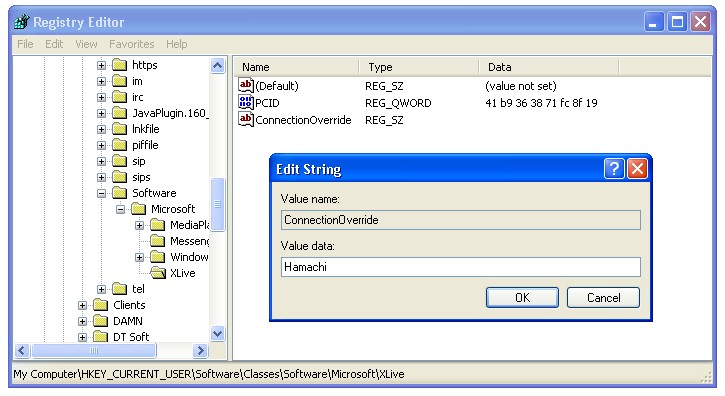Click the tree scroll left arrow

click(22, 351)
